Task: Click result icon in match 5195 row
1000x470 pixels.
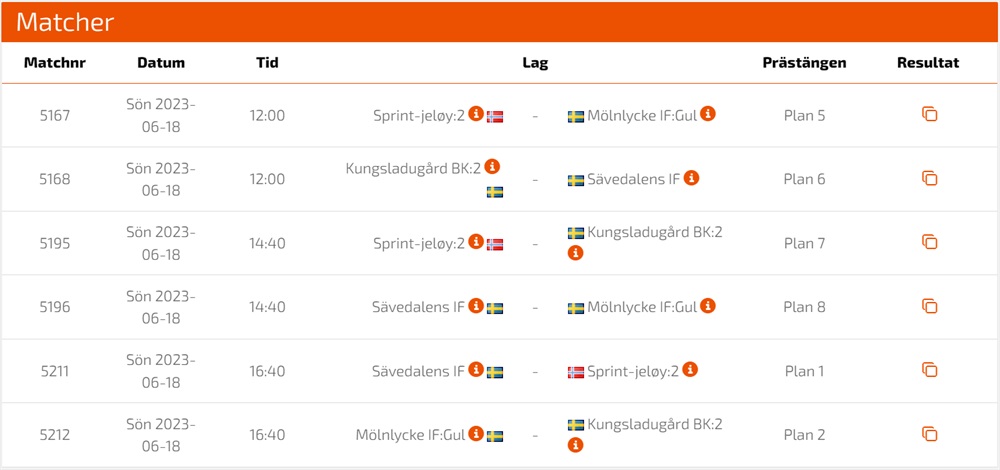Action: [929, 243]
